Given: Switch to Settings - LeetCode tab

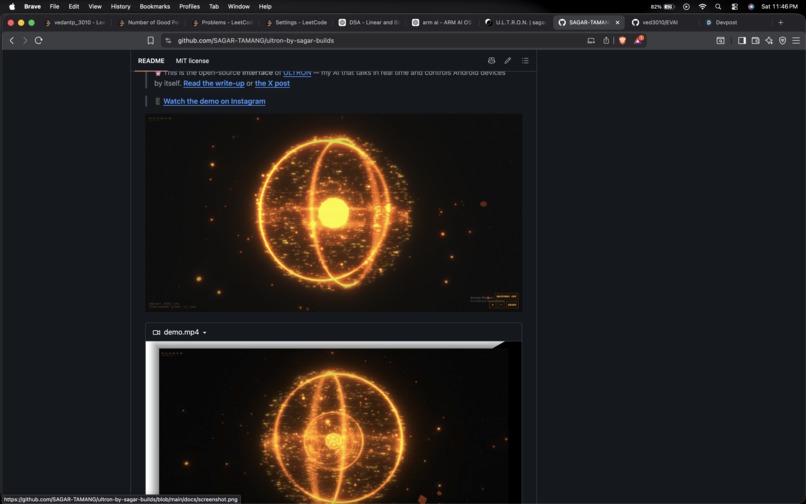Looking at the screenshot, I should point(296,23).
